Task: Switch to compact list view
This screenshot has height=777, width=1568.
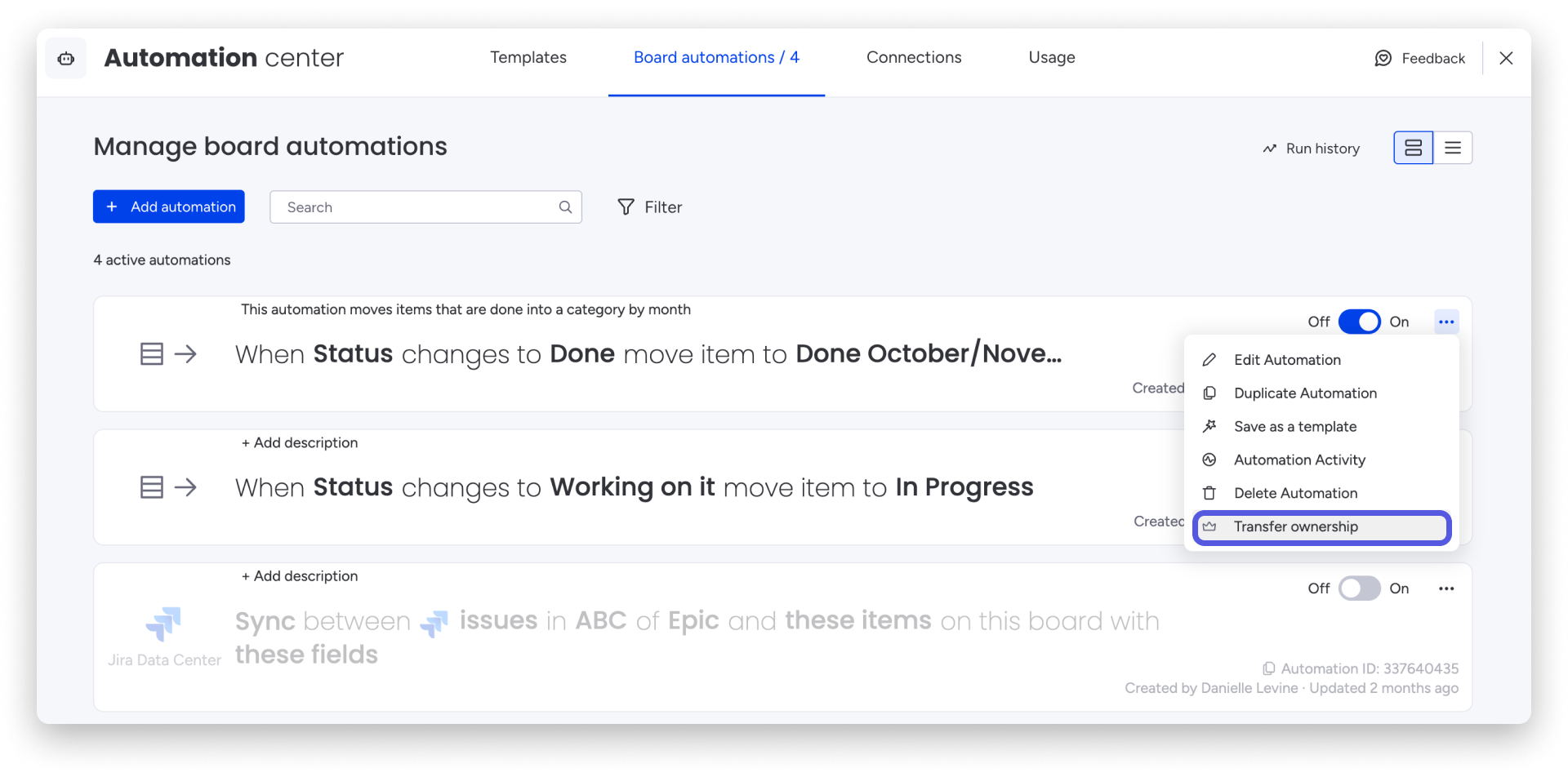Action: click(x=1453, y=148)
